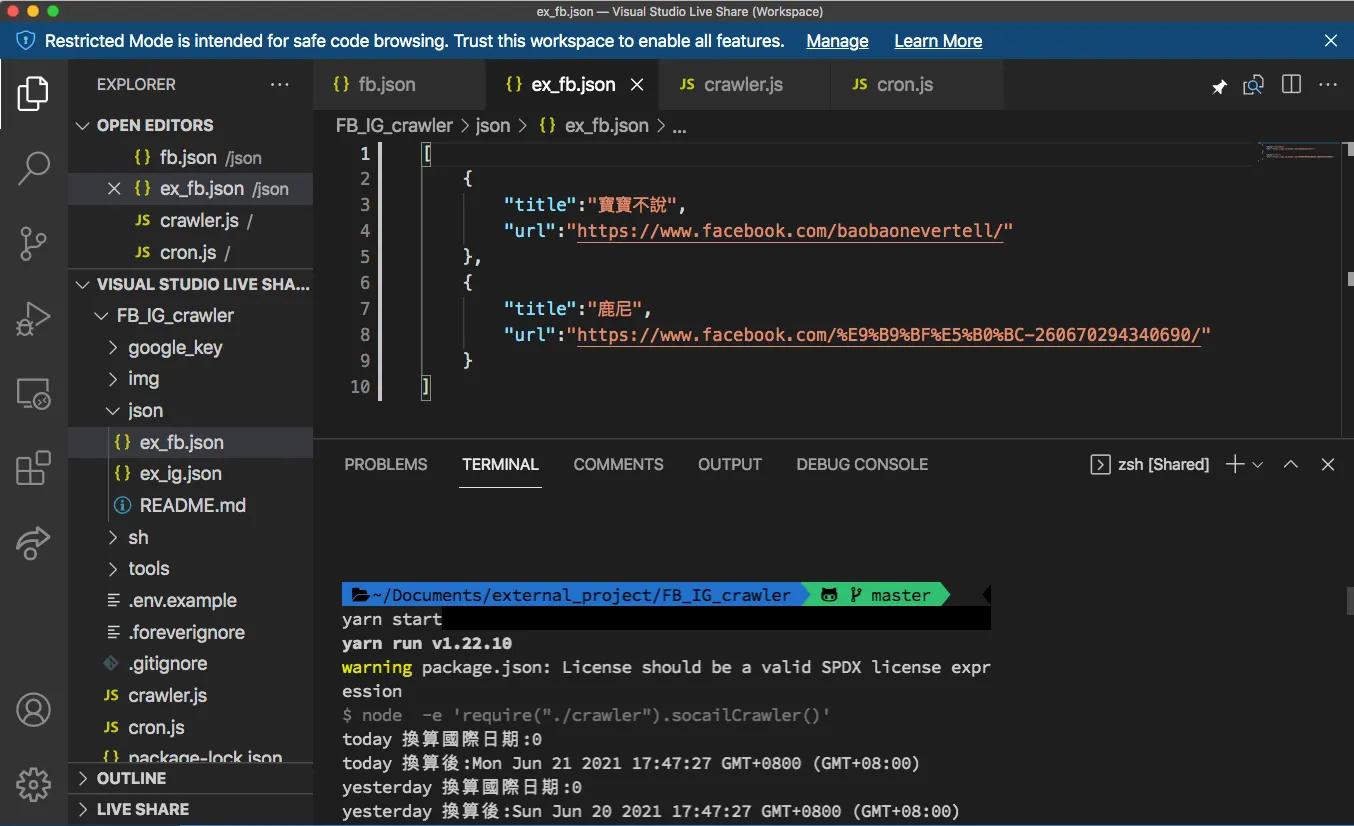Open the Remote Explorer view

coord(33,393)
